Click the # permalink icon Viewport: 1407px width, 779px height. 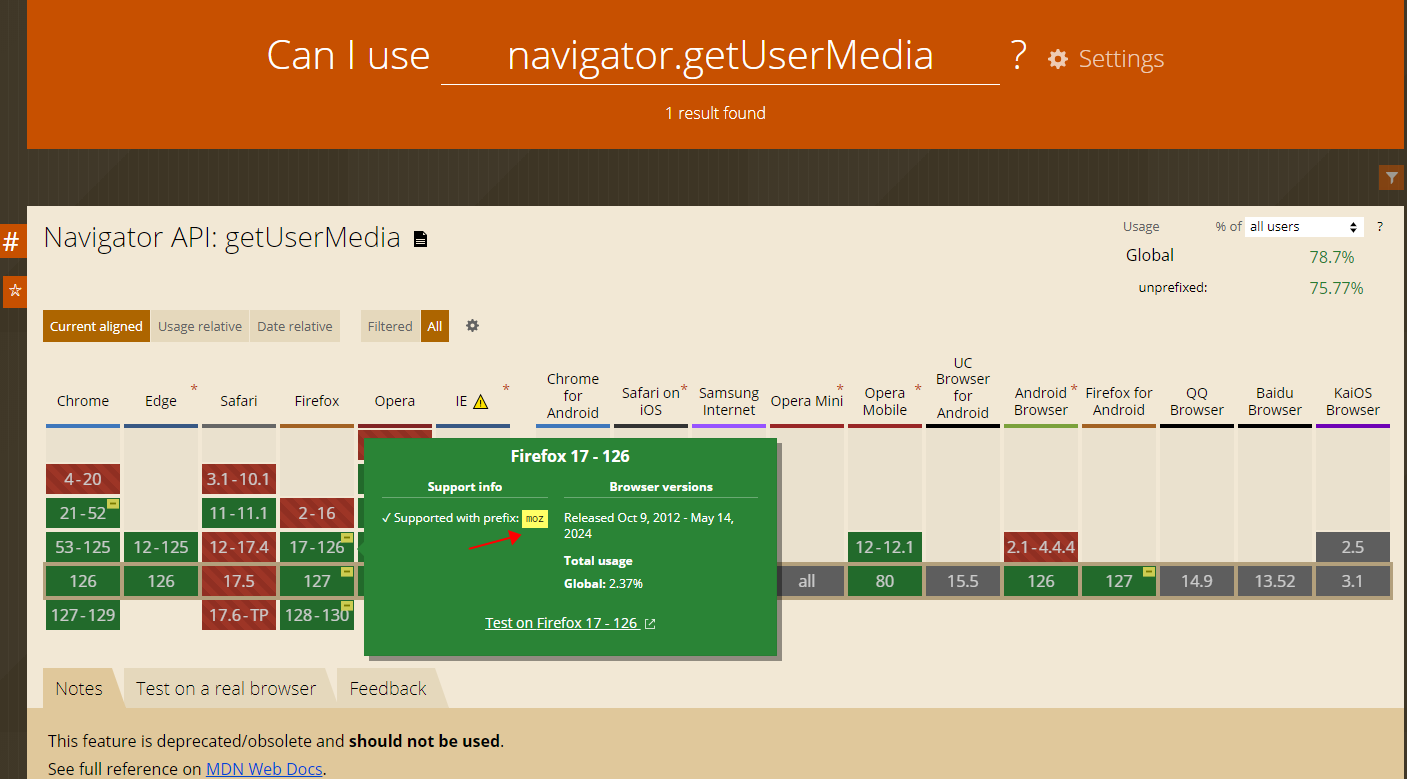pyautogui.click(x=12, y=241)
